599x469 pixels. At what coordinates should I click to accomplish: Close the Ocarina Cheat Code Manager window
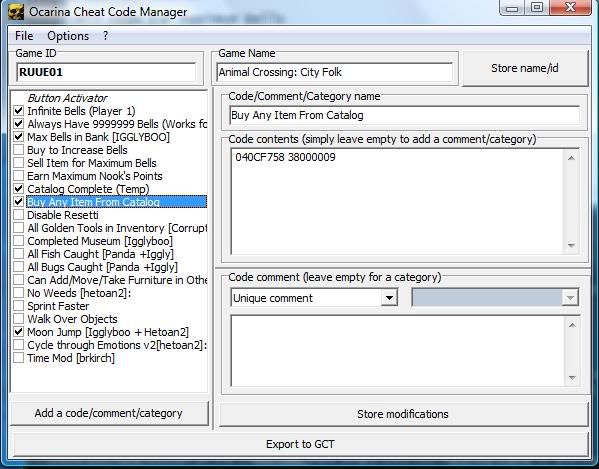(570, 7)
